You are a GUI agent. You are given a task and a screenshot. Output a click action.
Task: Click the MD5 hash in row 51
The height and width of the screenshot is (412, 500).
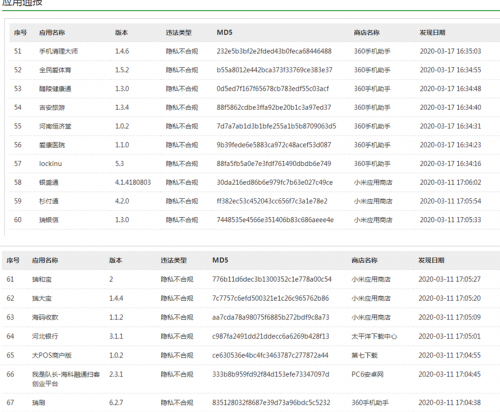274,51
